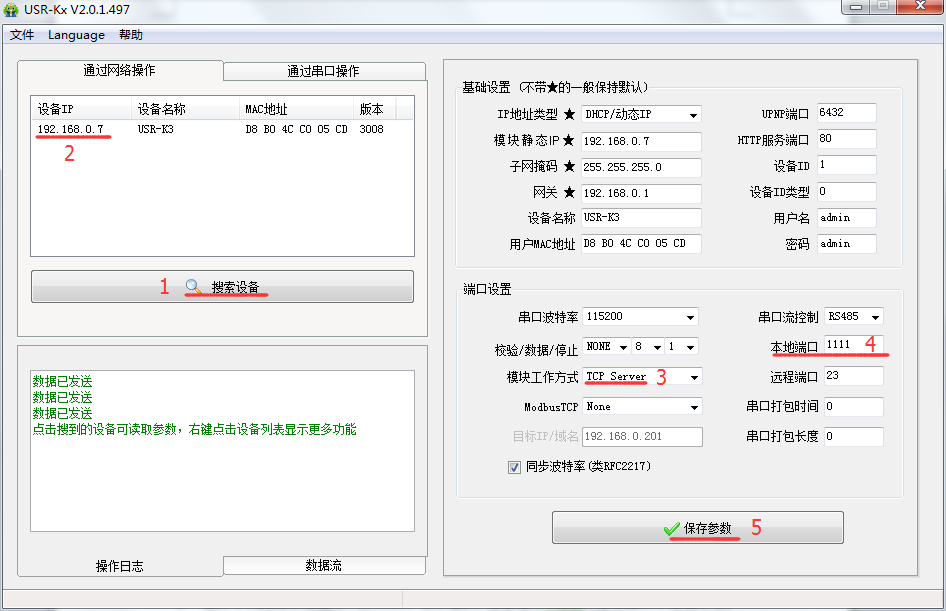The image size is (946, 611).
Task: Open the 文件 menu
Action: tap(22, 35)
